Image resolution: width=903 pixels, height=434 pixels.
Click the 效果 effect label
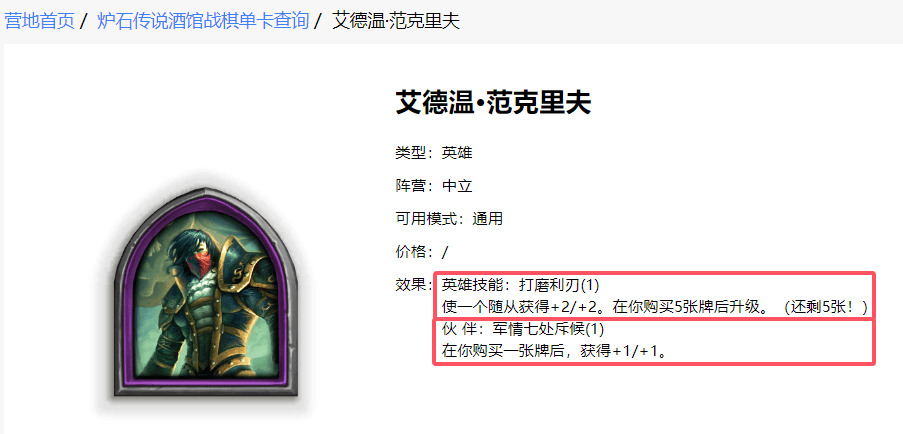click(x=410, y=285)
